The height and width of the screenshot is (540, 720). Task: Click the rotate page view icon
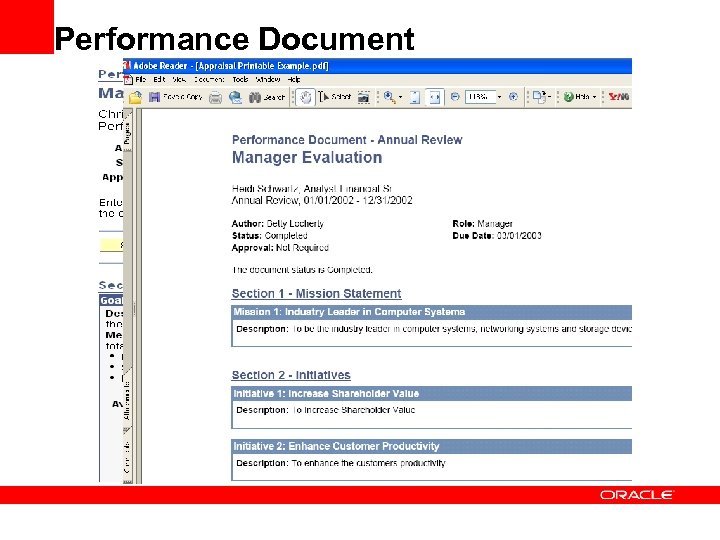point(540,97)
